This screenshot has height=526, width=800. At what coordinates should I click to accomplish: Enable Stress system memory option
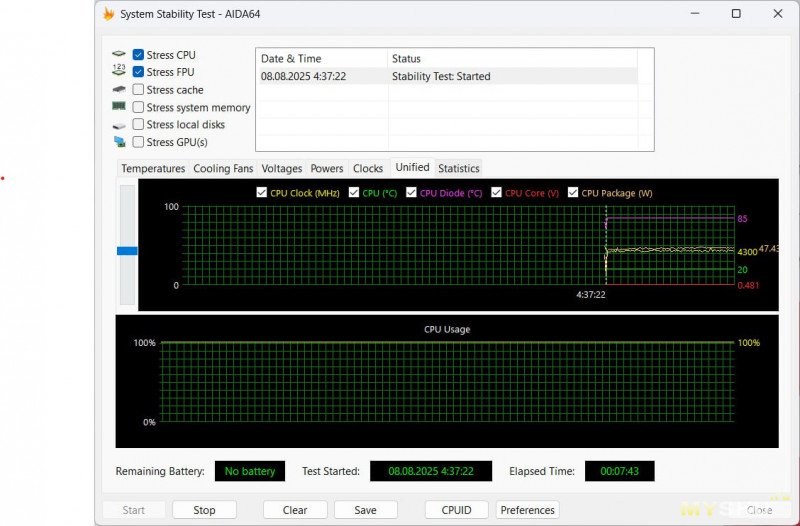click(x=139, y=107)
